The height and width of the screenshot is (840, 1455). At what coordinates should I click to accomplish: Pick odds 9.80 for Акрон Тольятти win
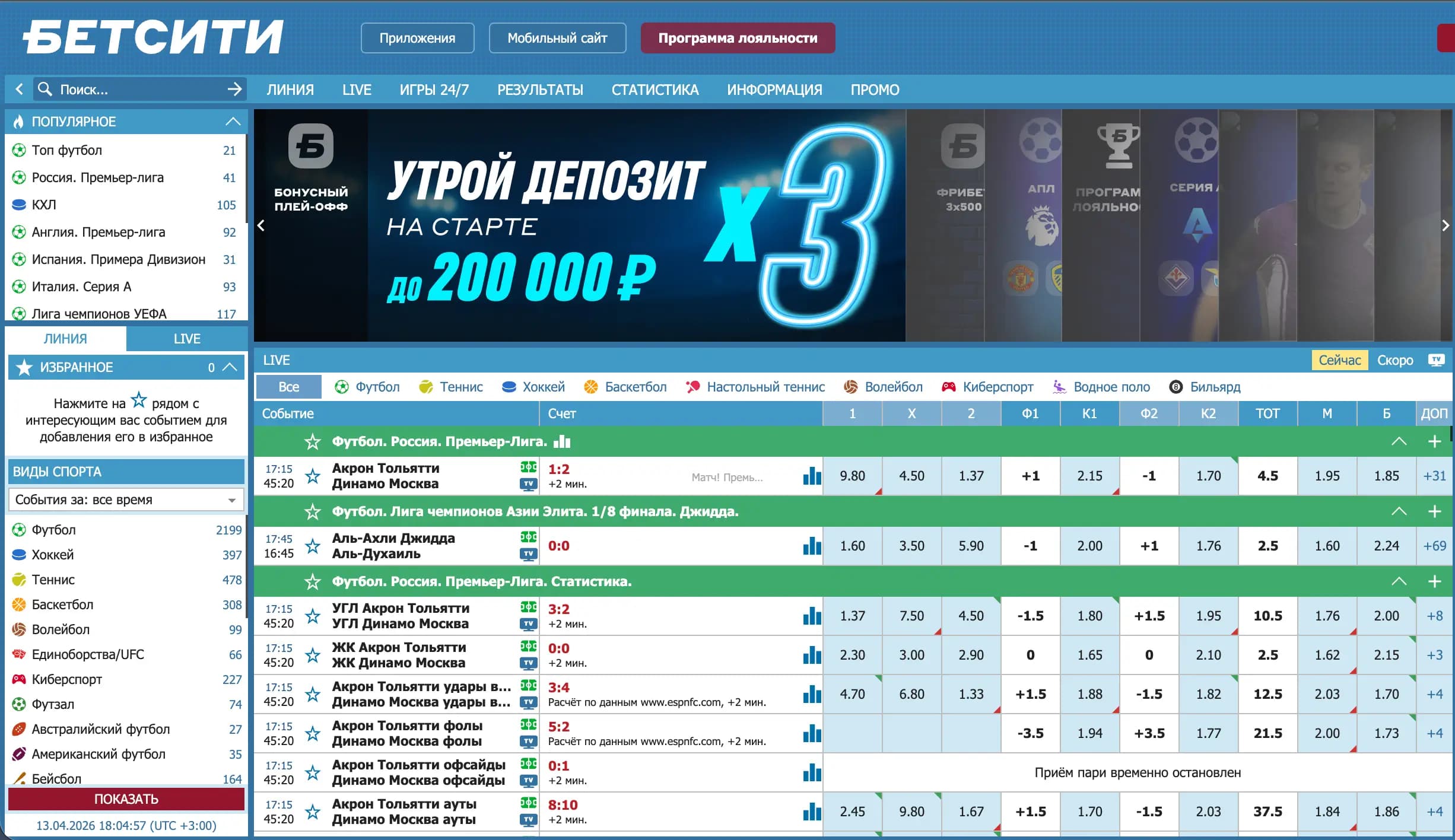(x=852, y=476)
